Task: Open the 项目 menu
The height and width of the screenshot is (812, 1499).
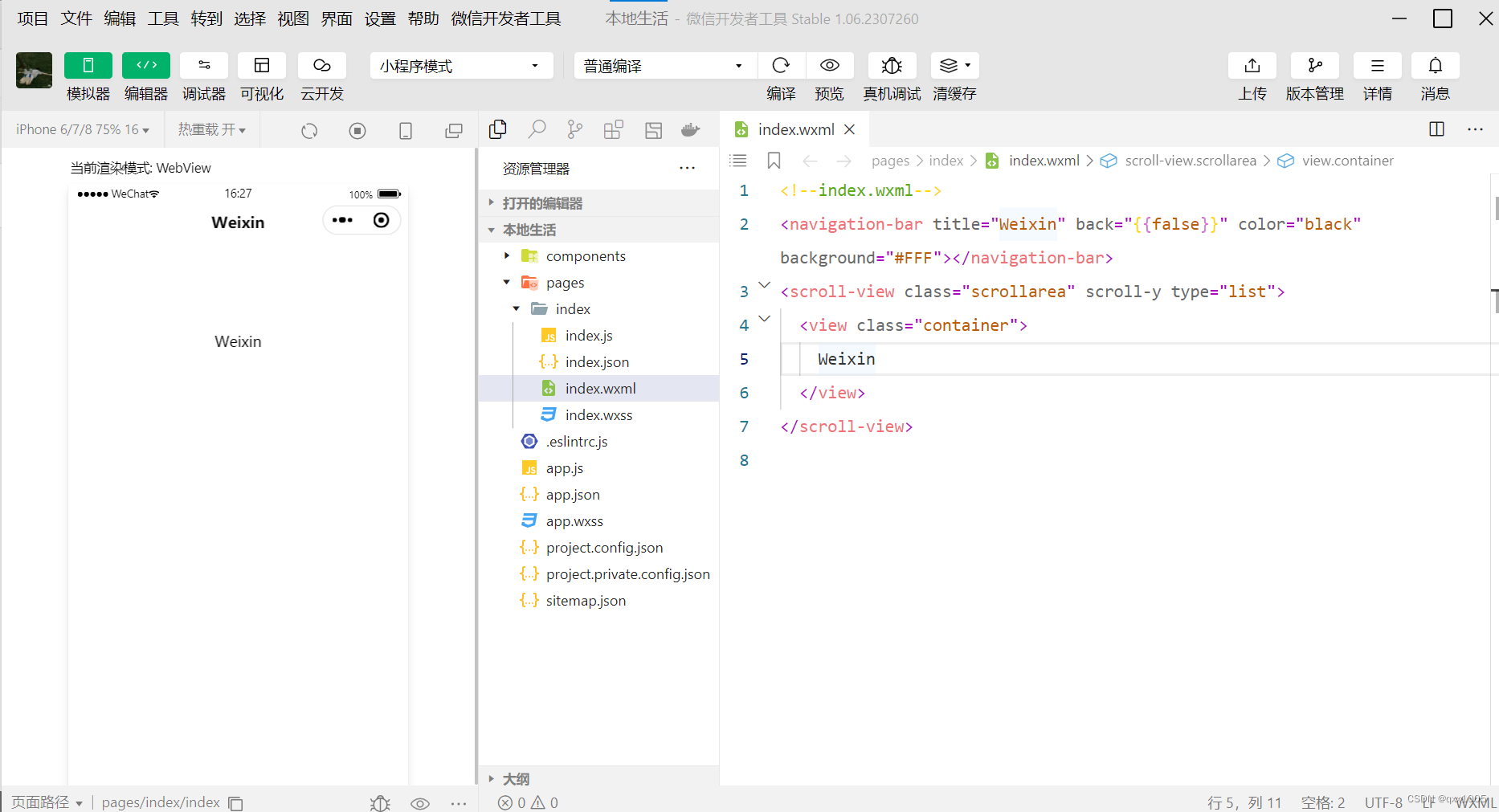Action: (x=33, y=18)
